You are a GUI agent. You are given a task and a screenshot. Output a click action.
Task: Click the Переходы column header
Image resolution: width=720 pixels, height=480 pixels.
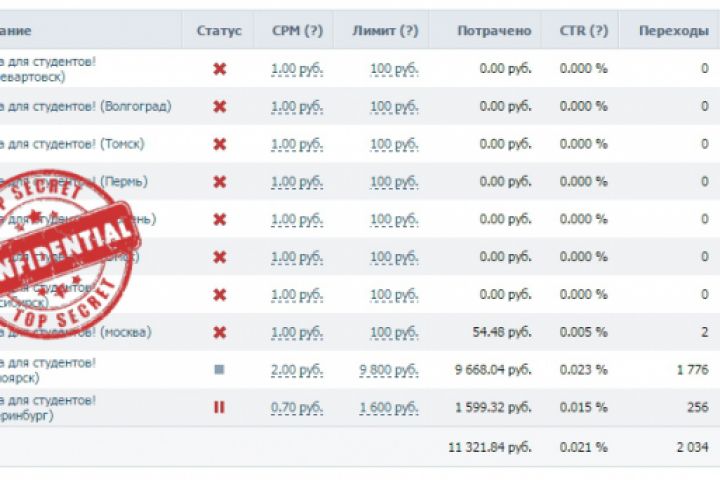click(x=672, y=31)
